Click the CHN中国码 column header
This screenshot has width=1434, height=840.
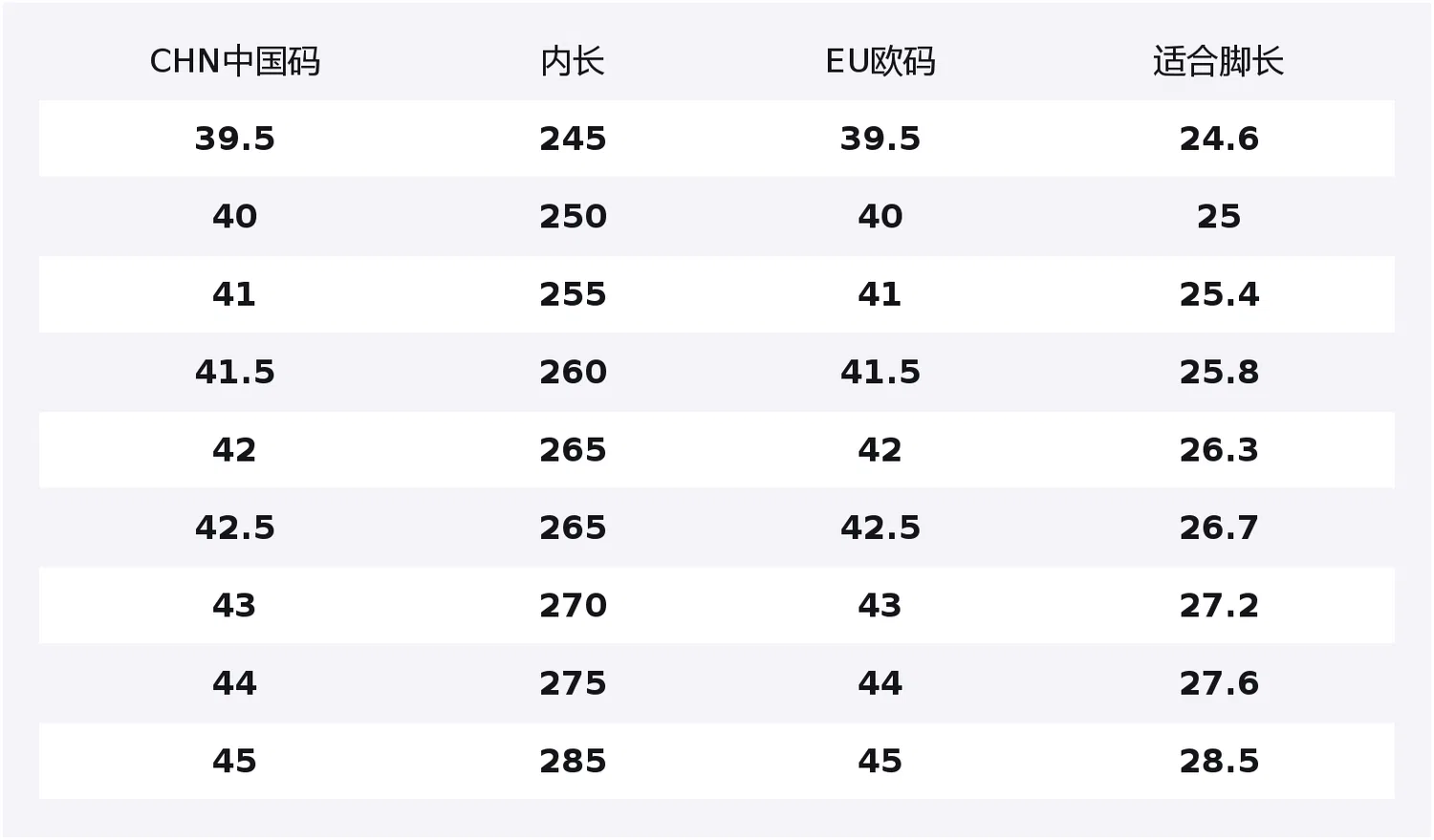click(234, 61)
